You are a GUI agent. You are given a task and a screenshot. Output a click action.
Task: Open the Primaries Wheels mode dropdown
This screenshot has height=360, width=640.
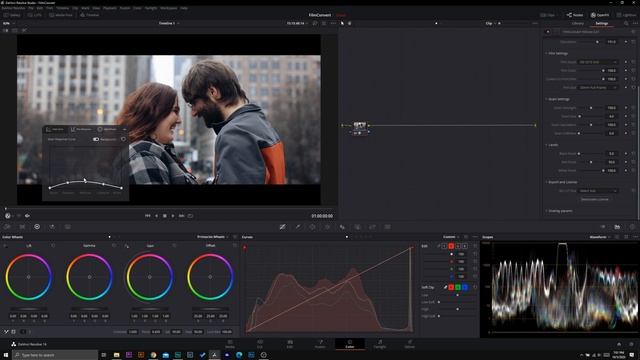[212, 237]
